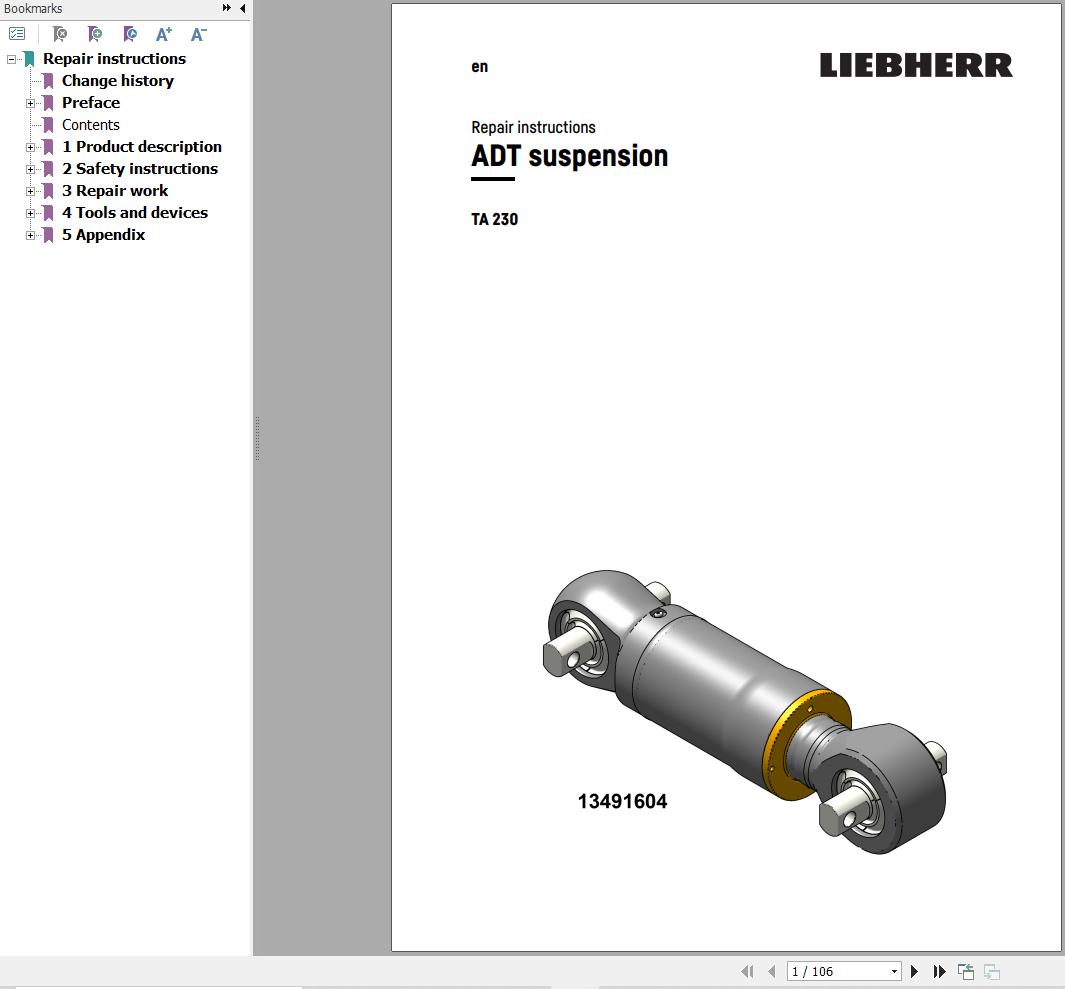Click the LIEBHERR logo on the page
This screenshot has height=989, width=1065.
pos(916,65)
